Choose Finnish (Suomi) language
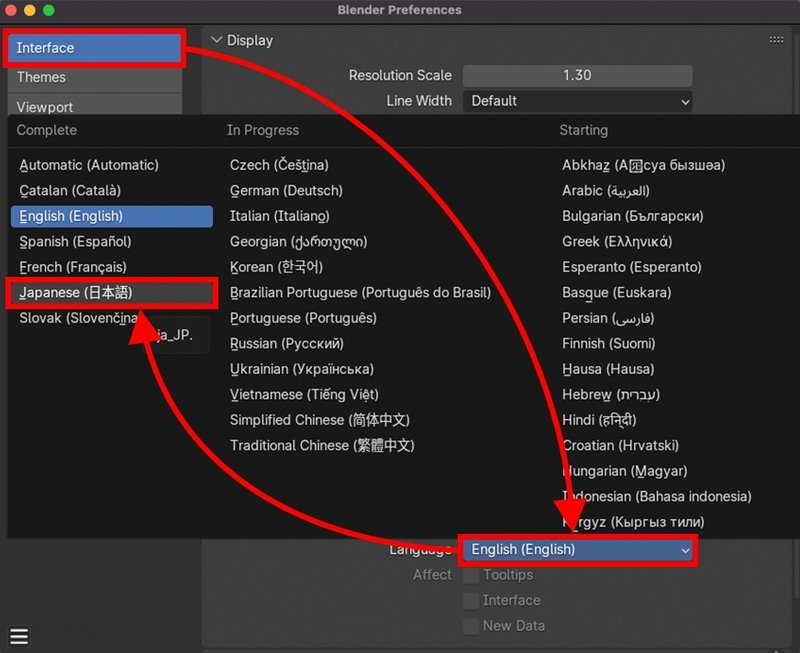The width and height of the screenshot is (800, 653). [x=609, y=344]
